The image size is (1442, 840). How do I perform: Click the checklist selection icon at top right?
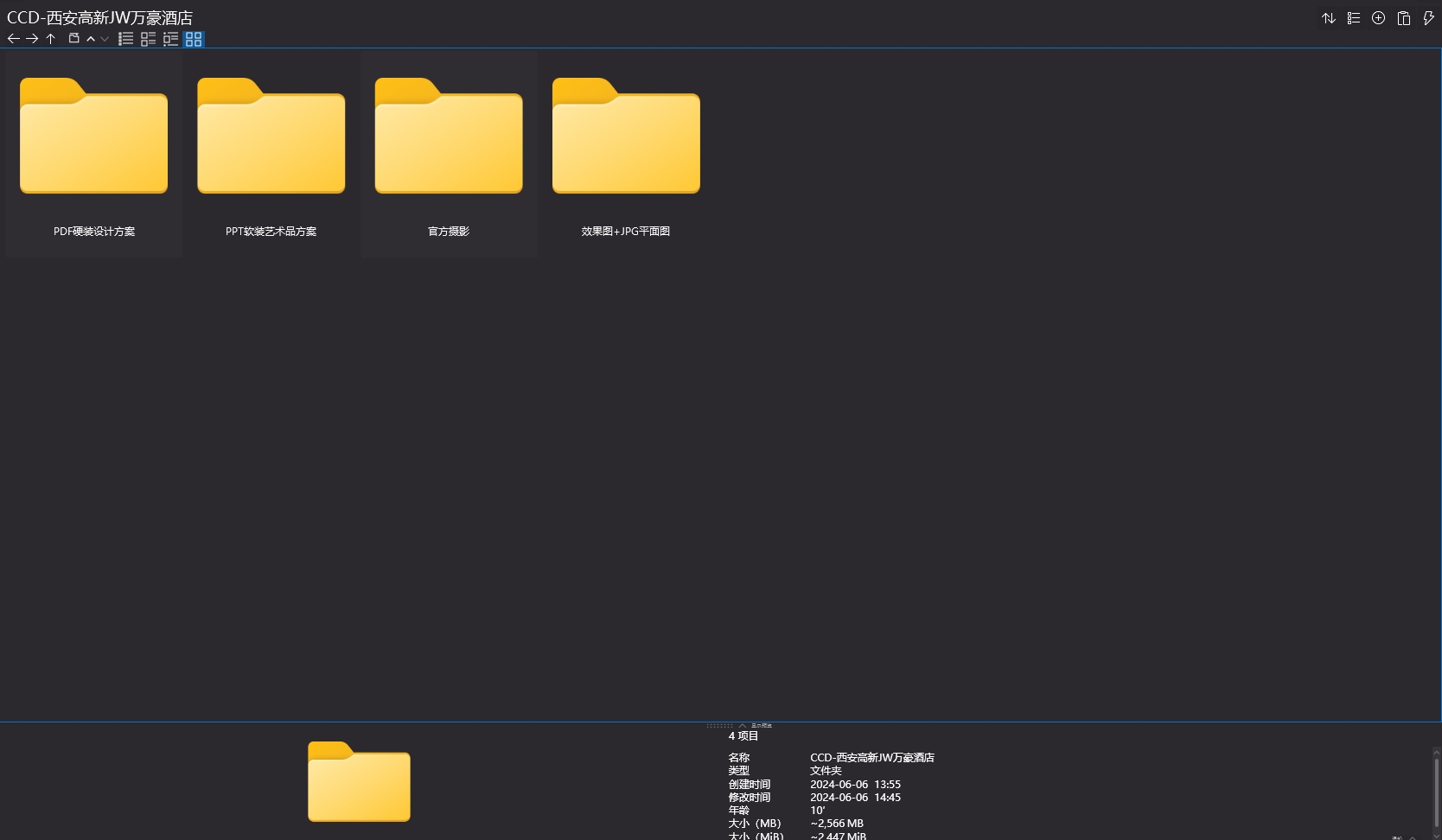point(1354,18)
